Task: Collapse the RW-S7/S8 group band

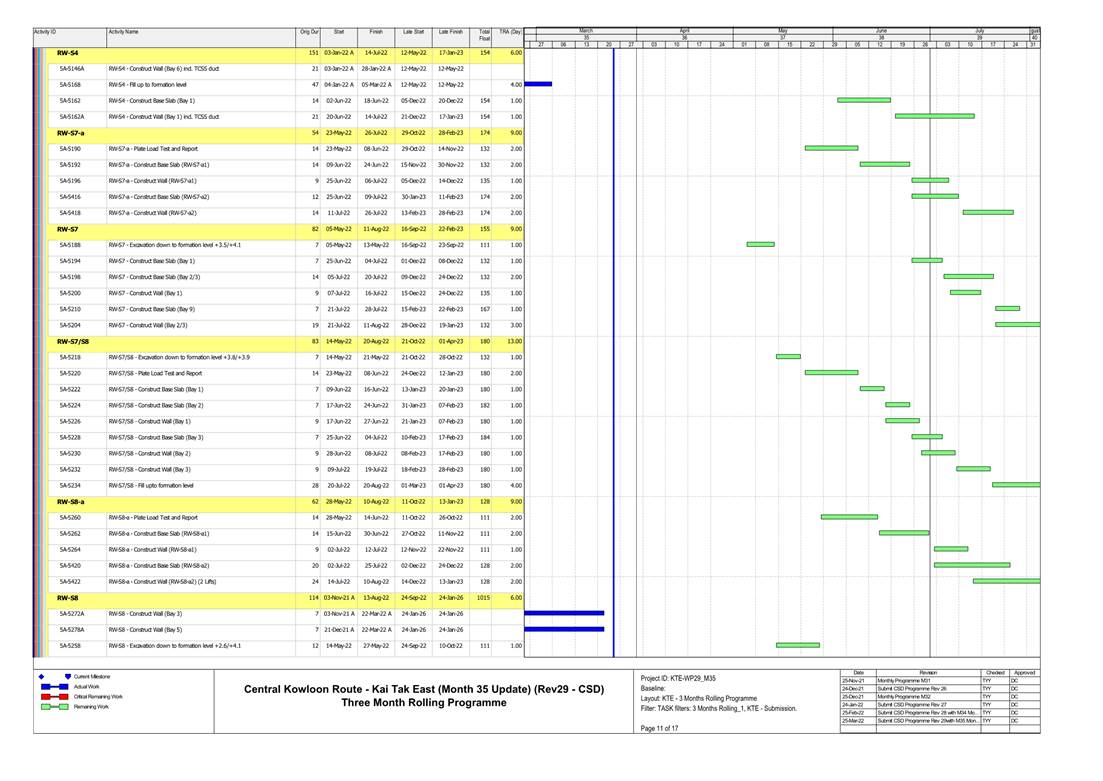Action: (72, 341)
